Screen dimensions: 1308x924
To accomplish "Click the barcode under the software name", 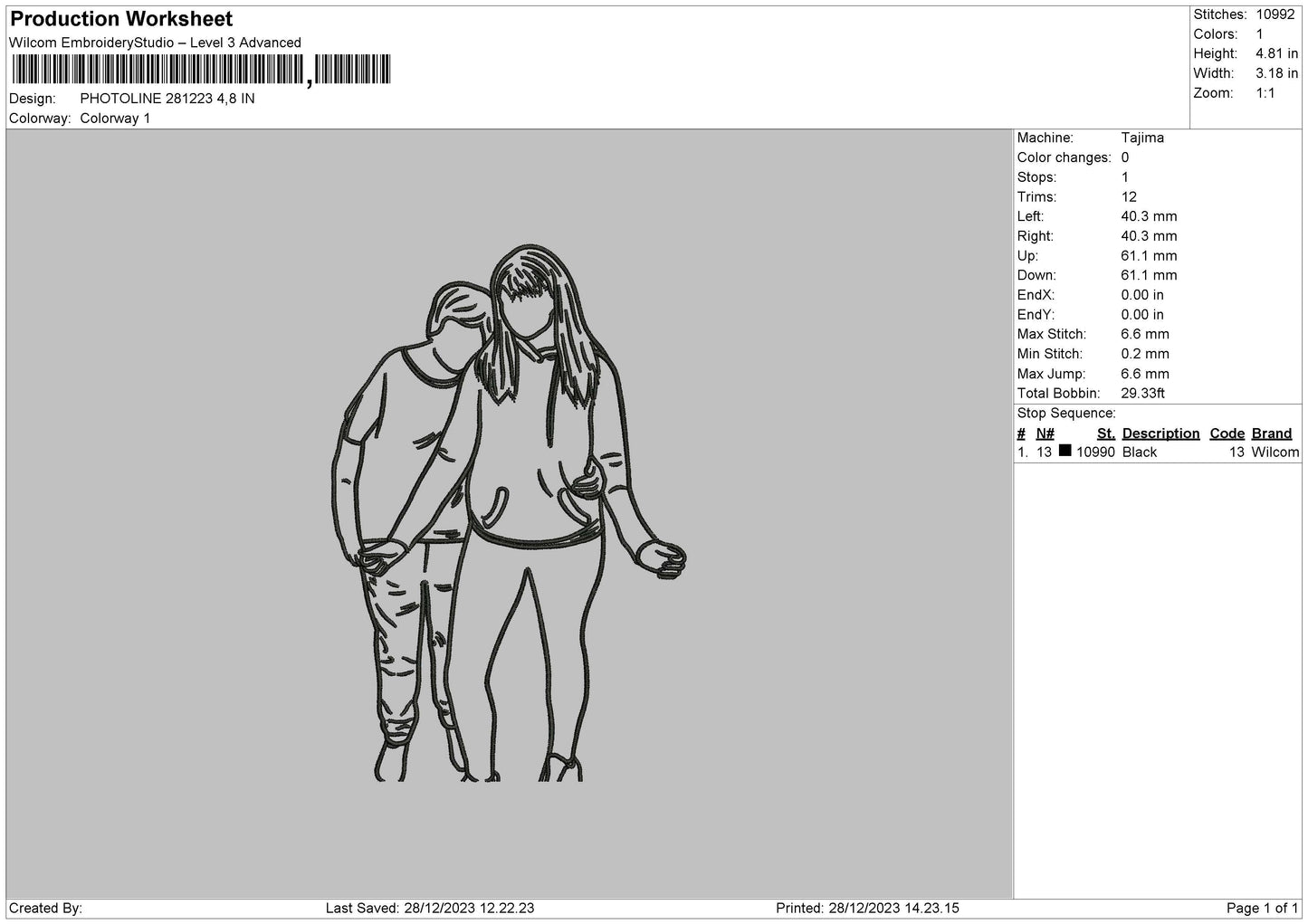I will tap(201, 70).
